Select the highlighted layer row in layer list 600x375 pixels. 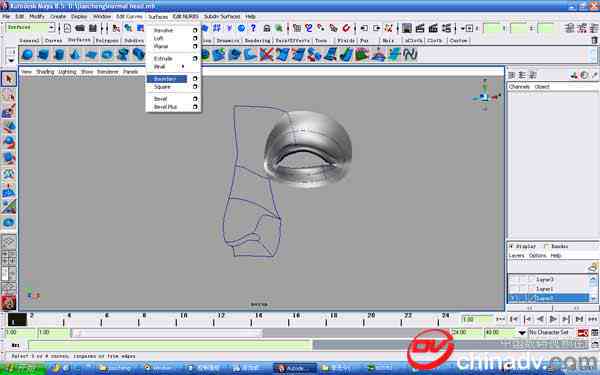coord(548,298)
